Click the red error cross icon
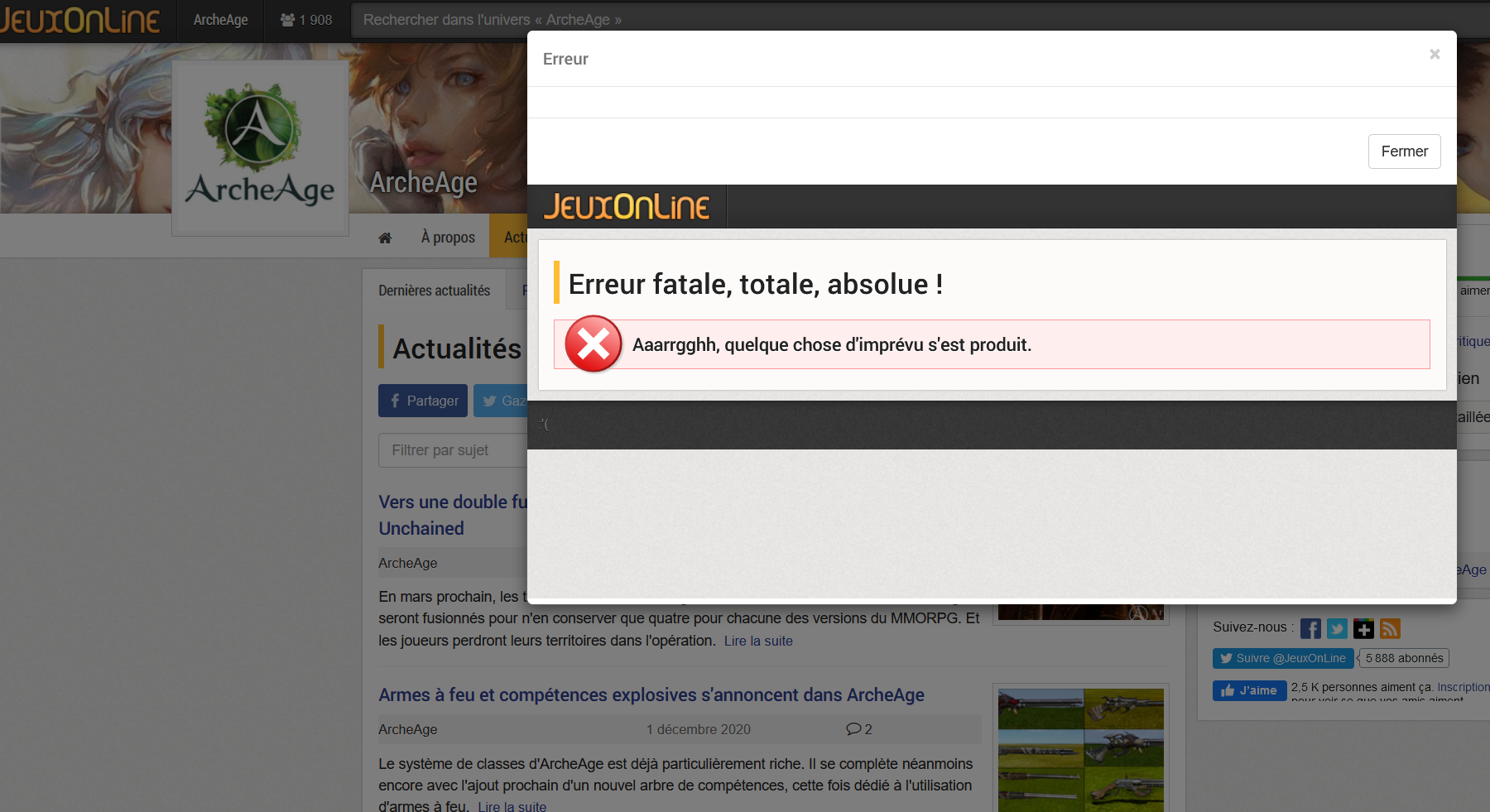1490x812 pixels. 594,344
